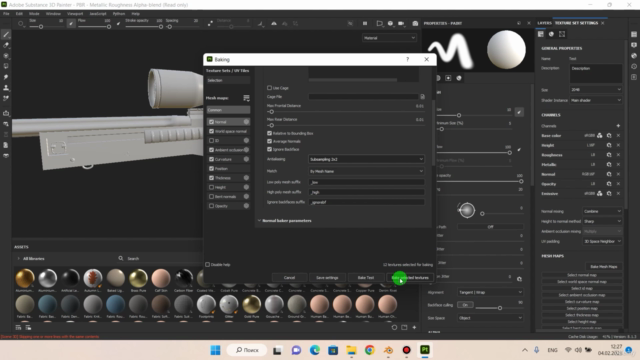
Task: Open the history icon on right dock
Action: [634, 67]
